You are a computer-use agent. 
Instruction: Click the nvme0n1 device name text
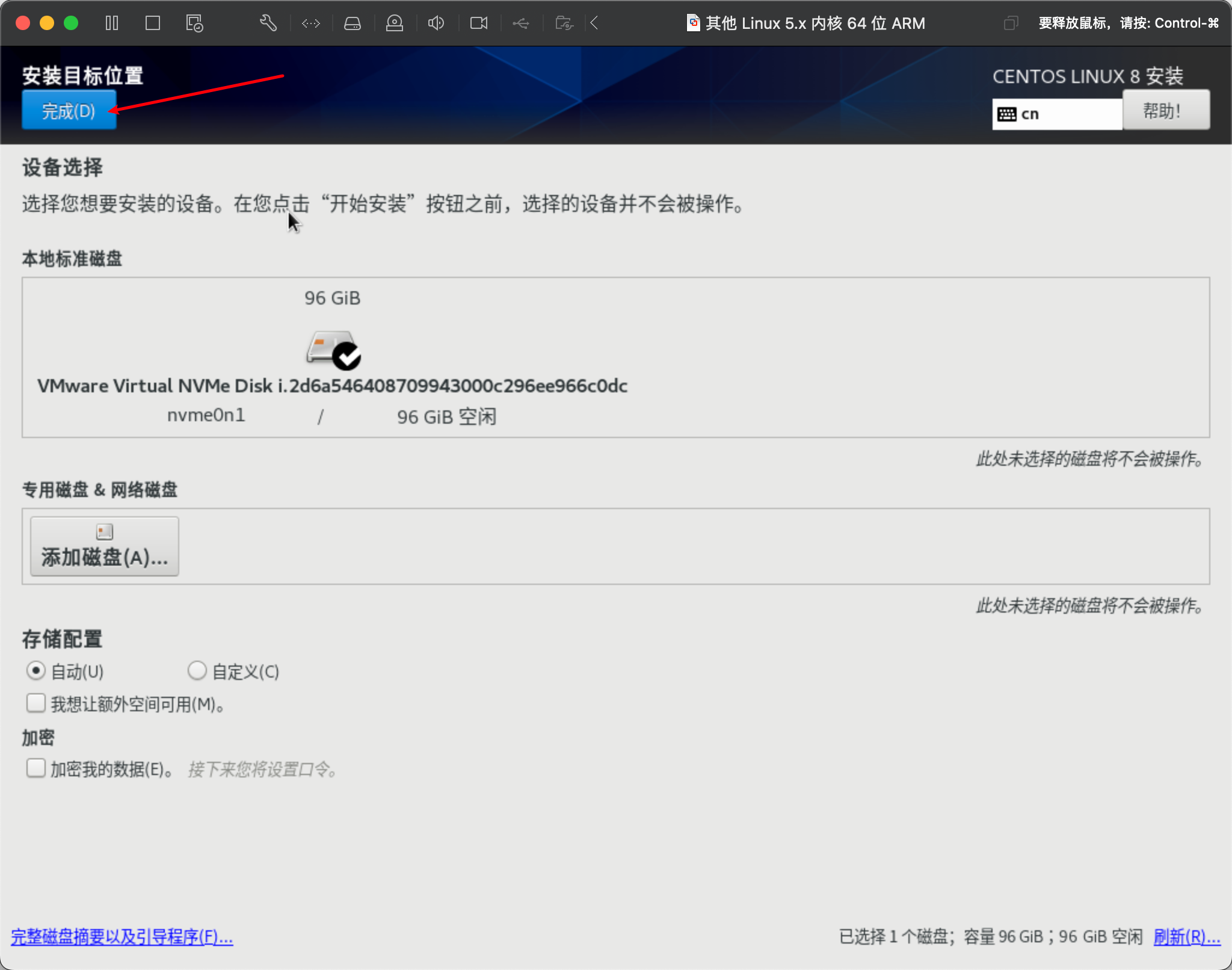pyautogui.click(x=206, y=415)
